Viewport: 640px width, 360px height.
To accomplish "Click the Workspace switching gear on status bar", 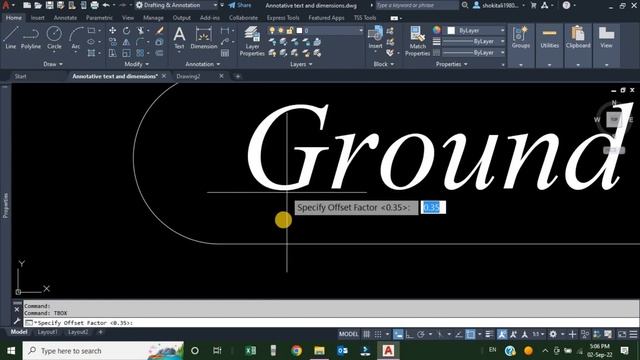I will point(553,334).
